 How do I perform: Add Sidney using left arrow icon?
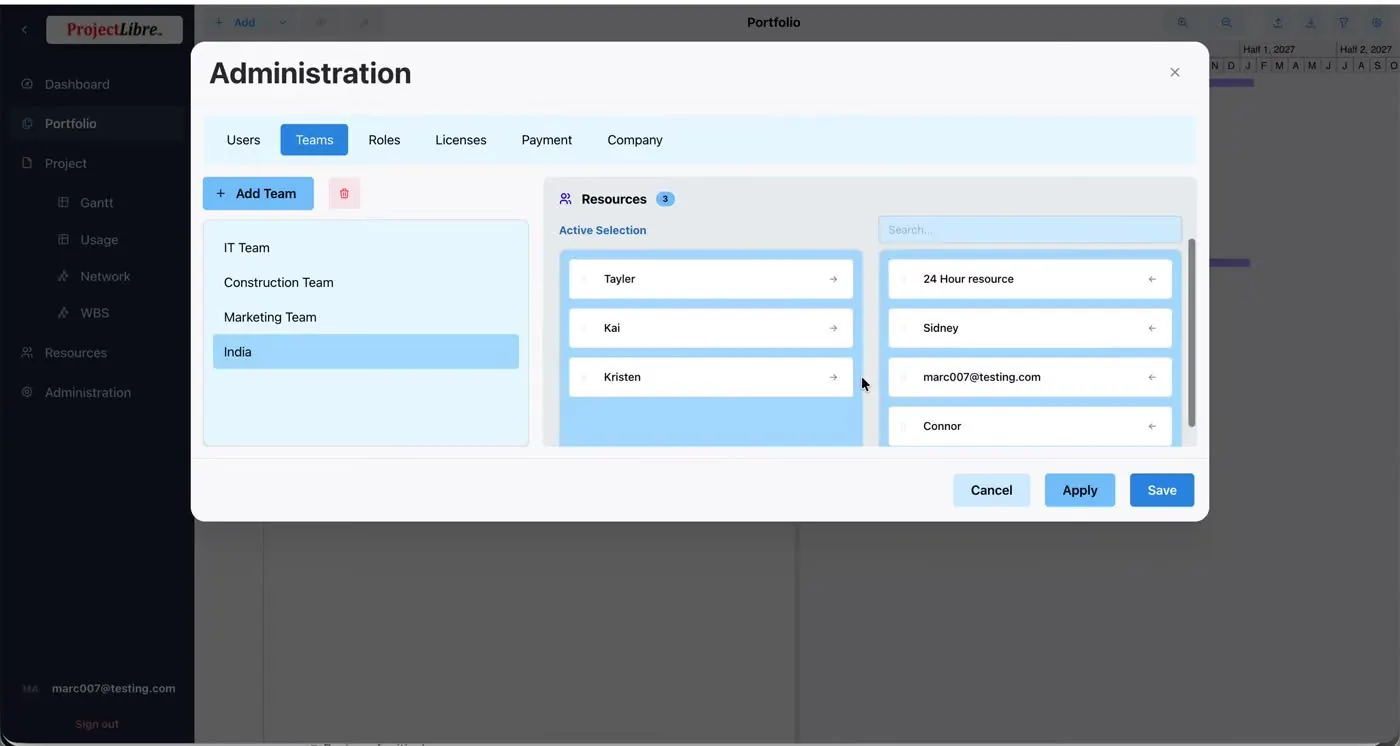[x=1152, y=328]
